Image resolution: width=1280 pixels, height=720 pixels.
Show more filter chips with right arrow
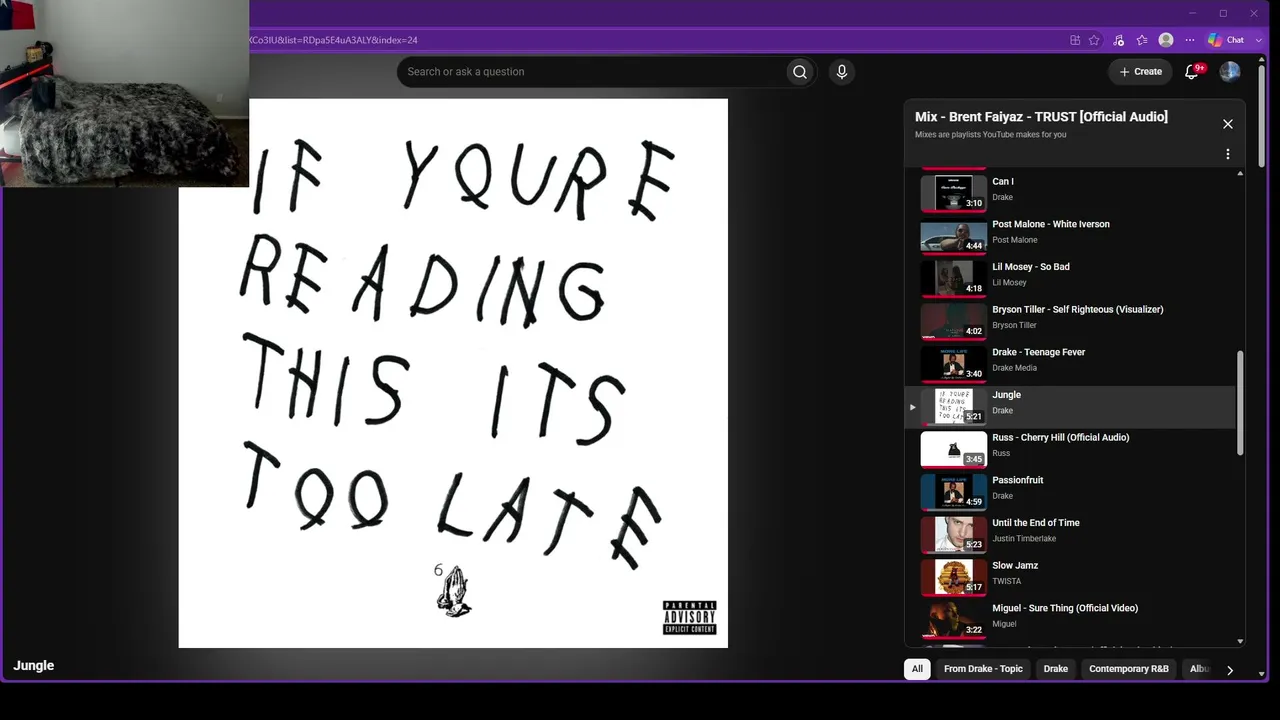pyautogui.click(x=1230, y=670)
